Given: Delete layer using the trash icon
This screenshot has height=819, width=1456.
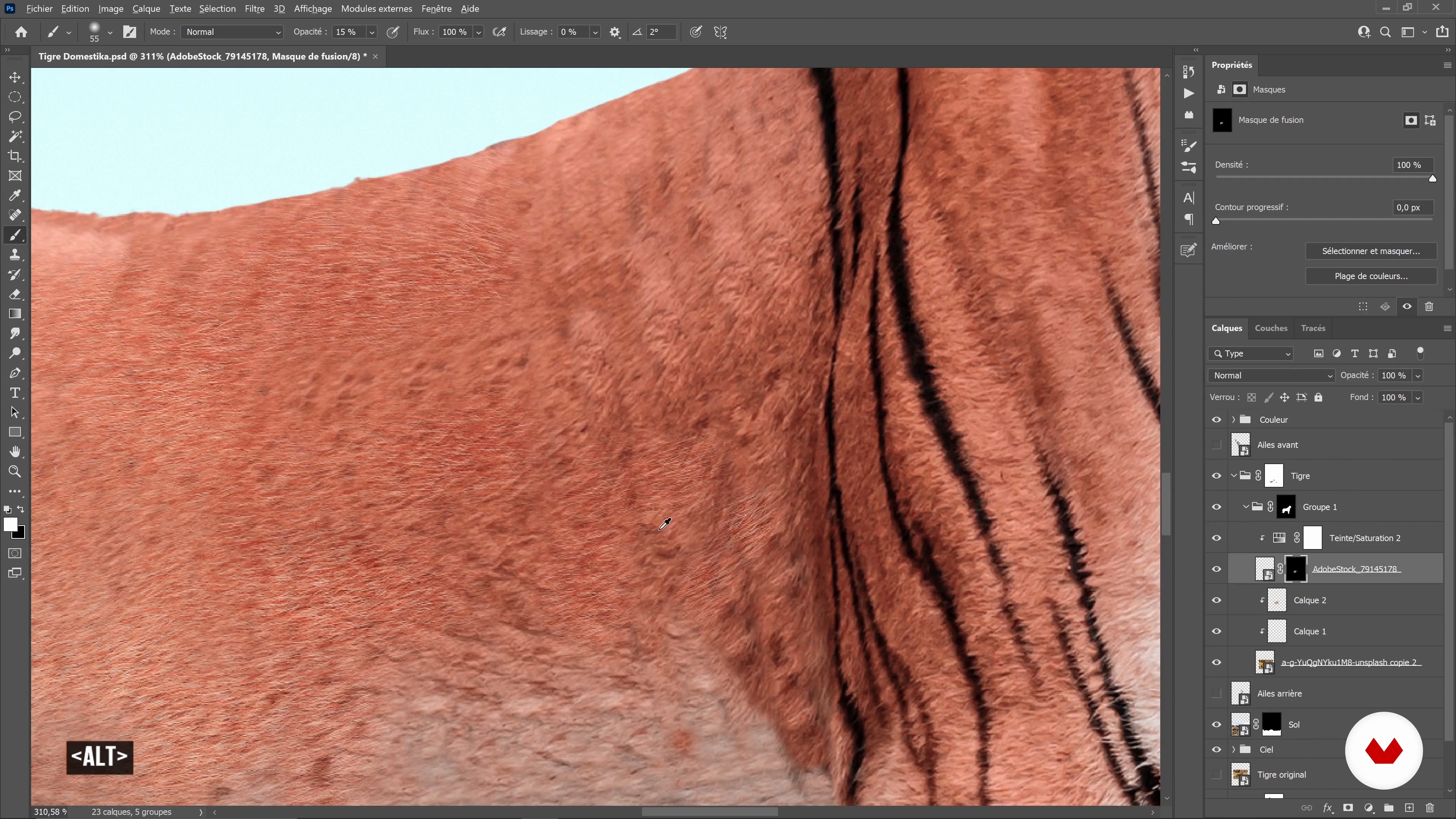Looking at the screenshot, I should (1430, 808).
